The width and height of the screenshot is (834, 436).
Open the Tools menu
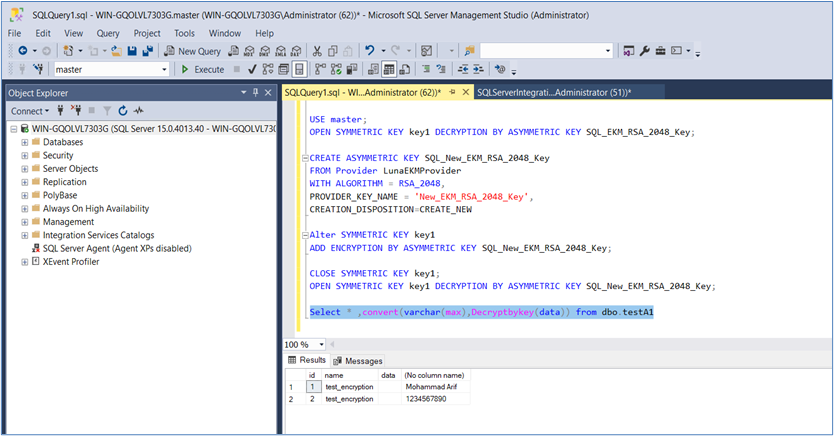(185, 33)
